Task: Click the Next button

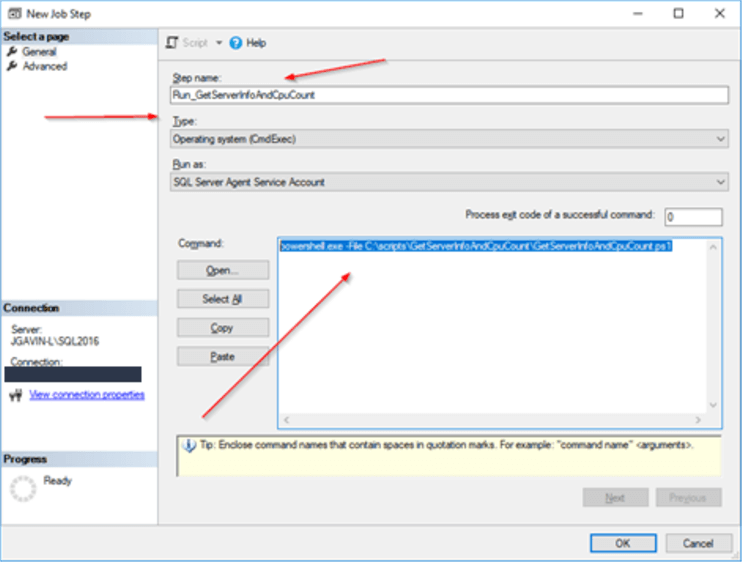Action: (x=615, y=498)
